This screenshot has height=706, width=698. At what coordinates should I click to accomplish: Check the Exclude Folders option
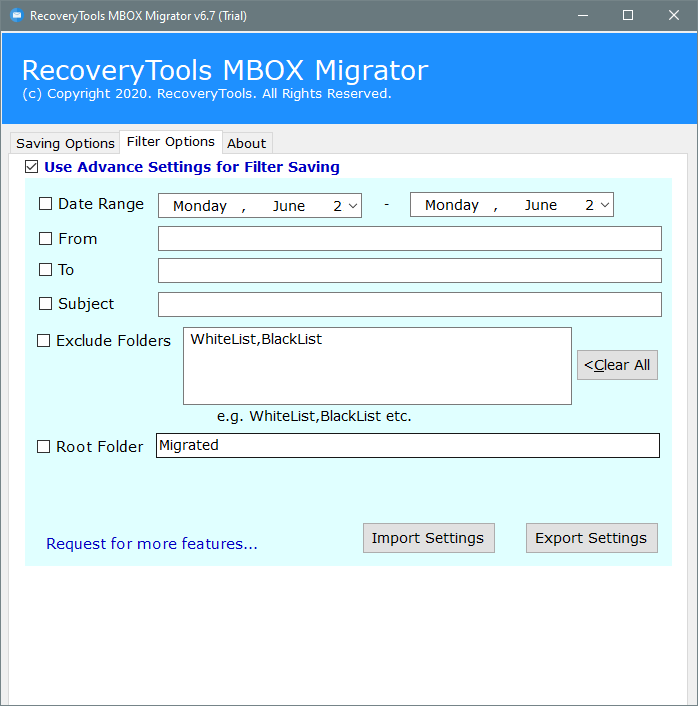point(43,340)
